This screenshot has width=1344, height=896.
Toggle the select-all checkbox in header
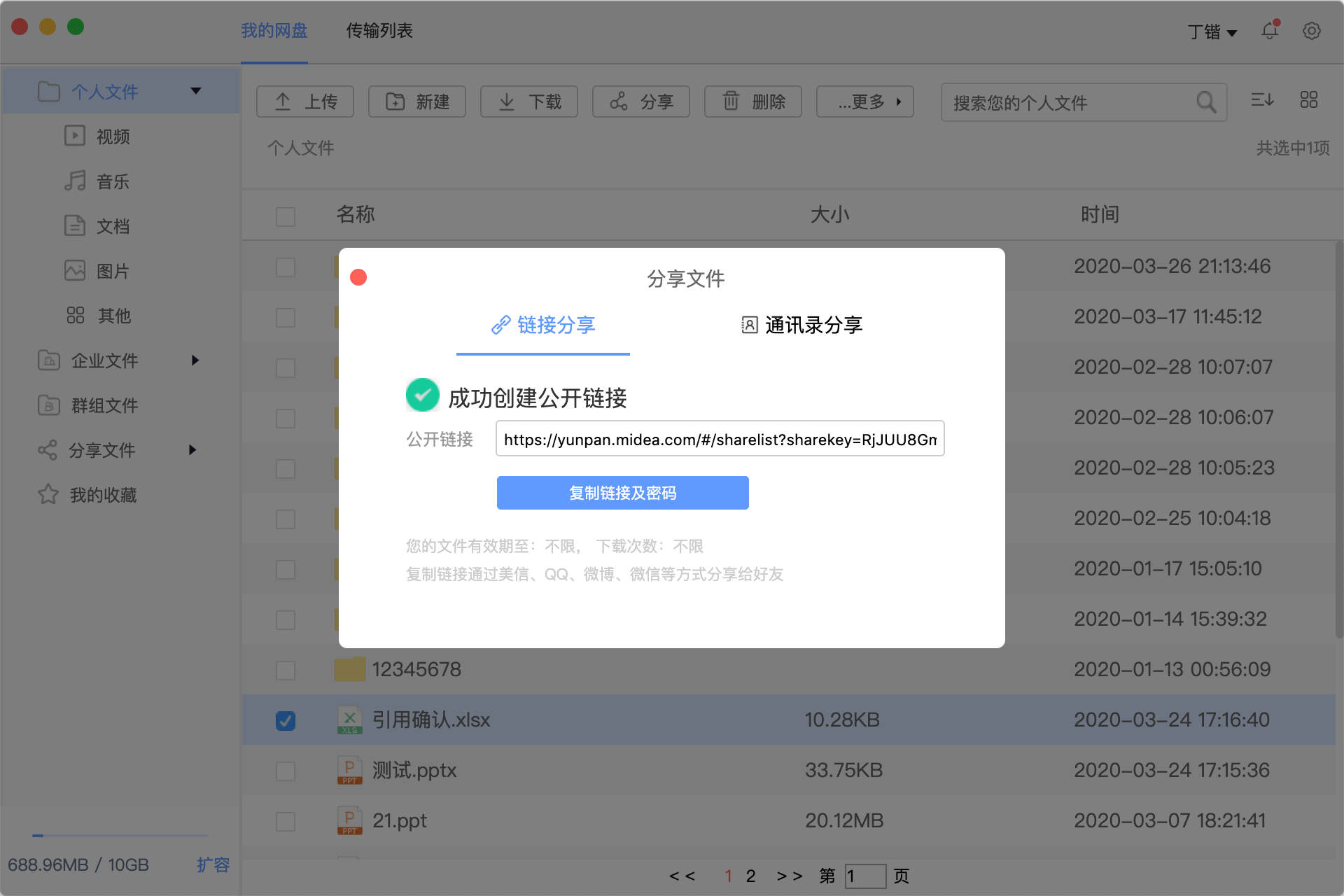click(x=286, y=216)
